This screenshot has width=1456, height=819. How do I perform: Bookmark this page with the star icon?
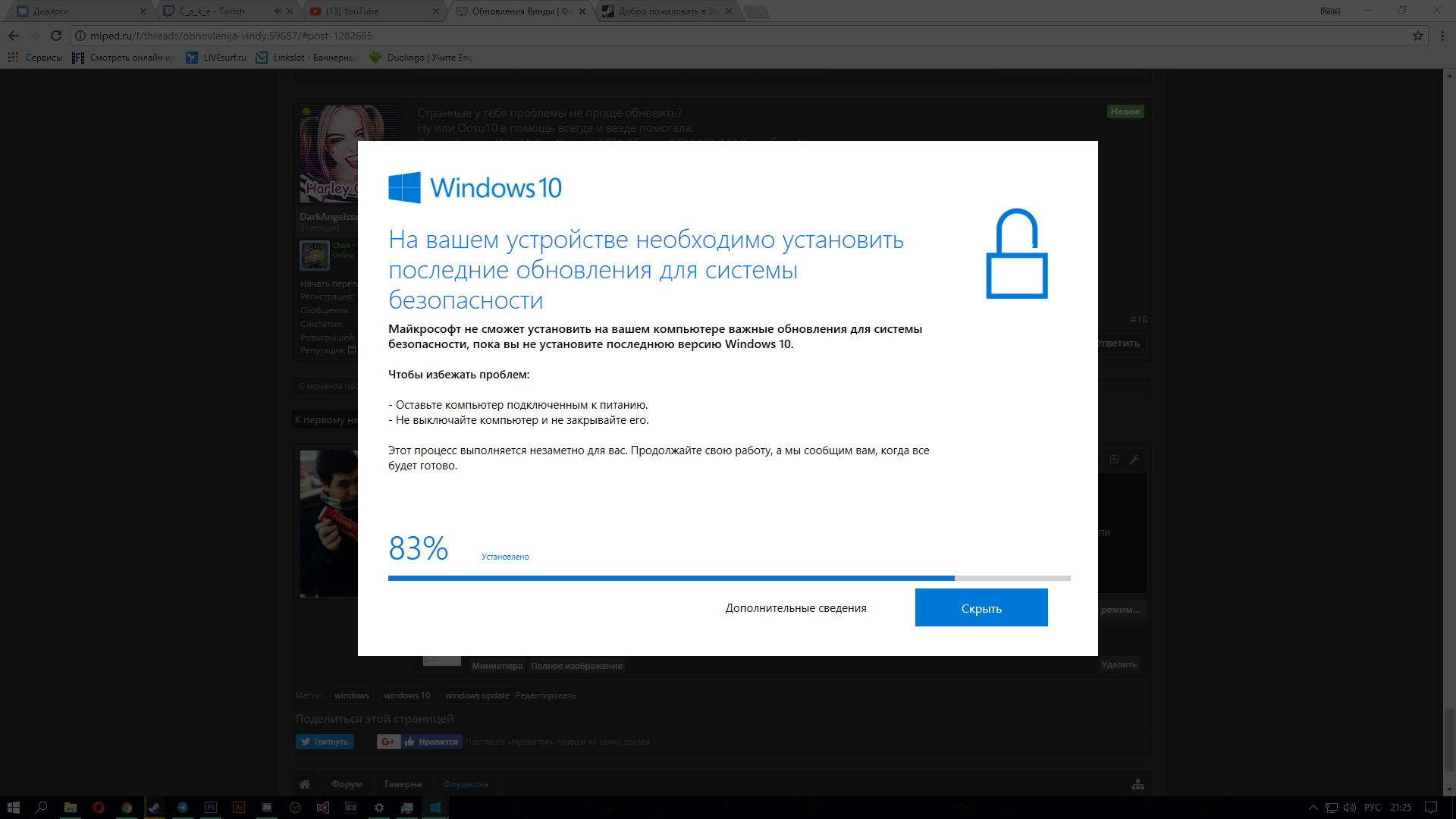pyautogui.click(x=1417, y=36)
